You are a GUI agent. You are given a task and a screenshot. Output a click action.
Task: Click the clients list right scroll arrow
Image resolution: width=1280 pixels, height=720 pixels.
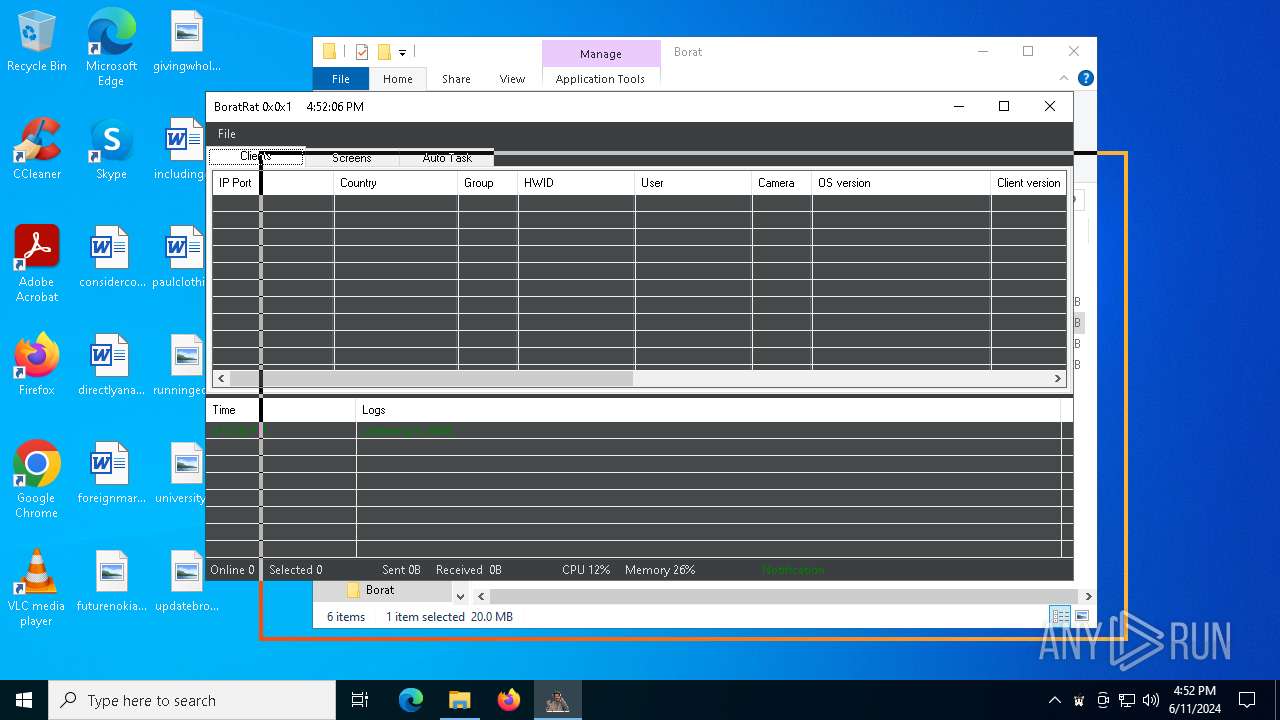pyautogui.click(x=1058, y=379)
